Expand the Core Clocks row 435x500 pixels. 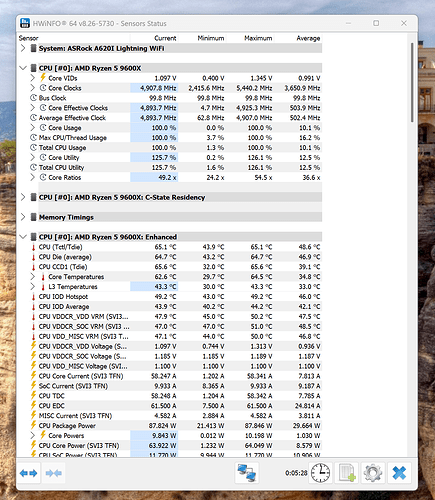tap(33, 88)
